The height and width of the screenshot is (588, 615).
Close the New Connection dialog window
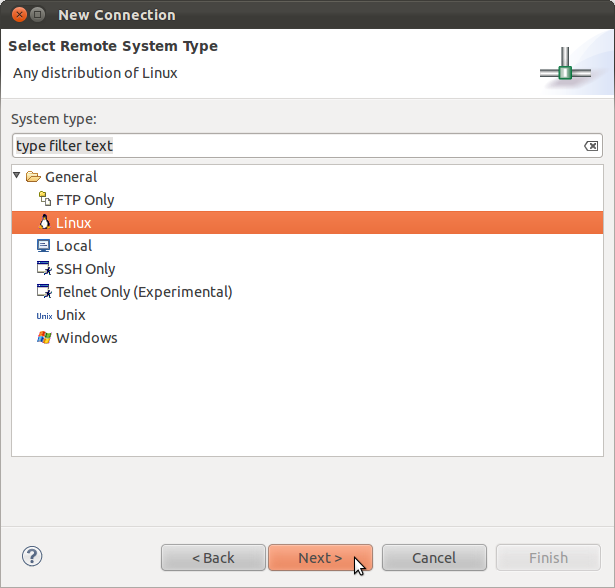point(19,15)
